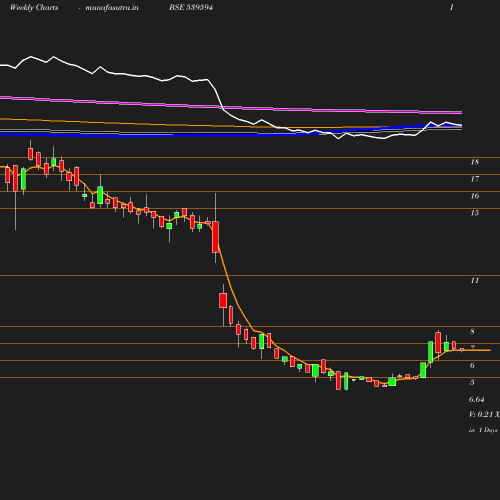500x500 pixels.
Task: Click the price label 15
Action: click(475, 213)
